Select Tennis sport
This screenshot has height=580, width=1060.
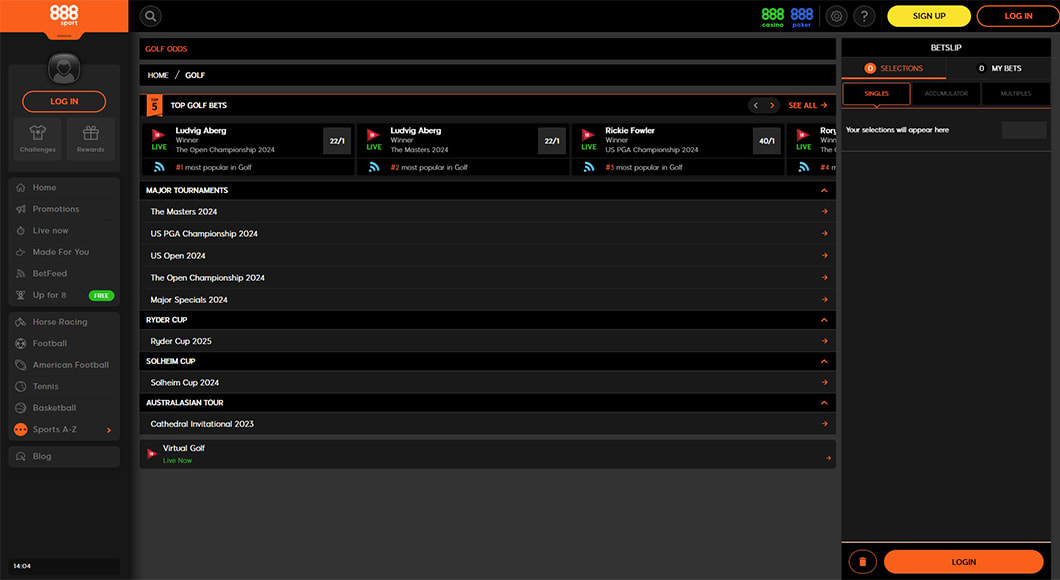(x=64, y=387)
